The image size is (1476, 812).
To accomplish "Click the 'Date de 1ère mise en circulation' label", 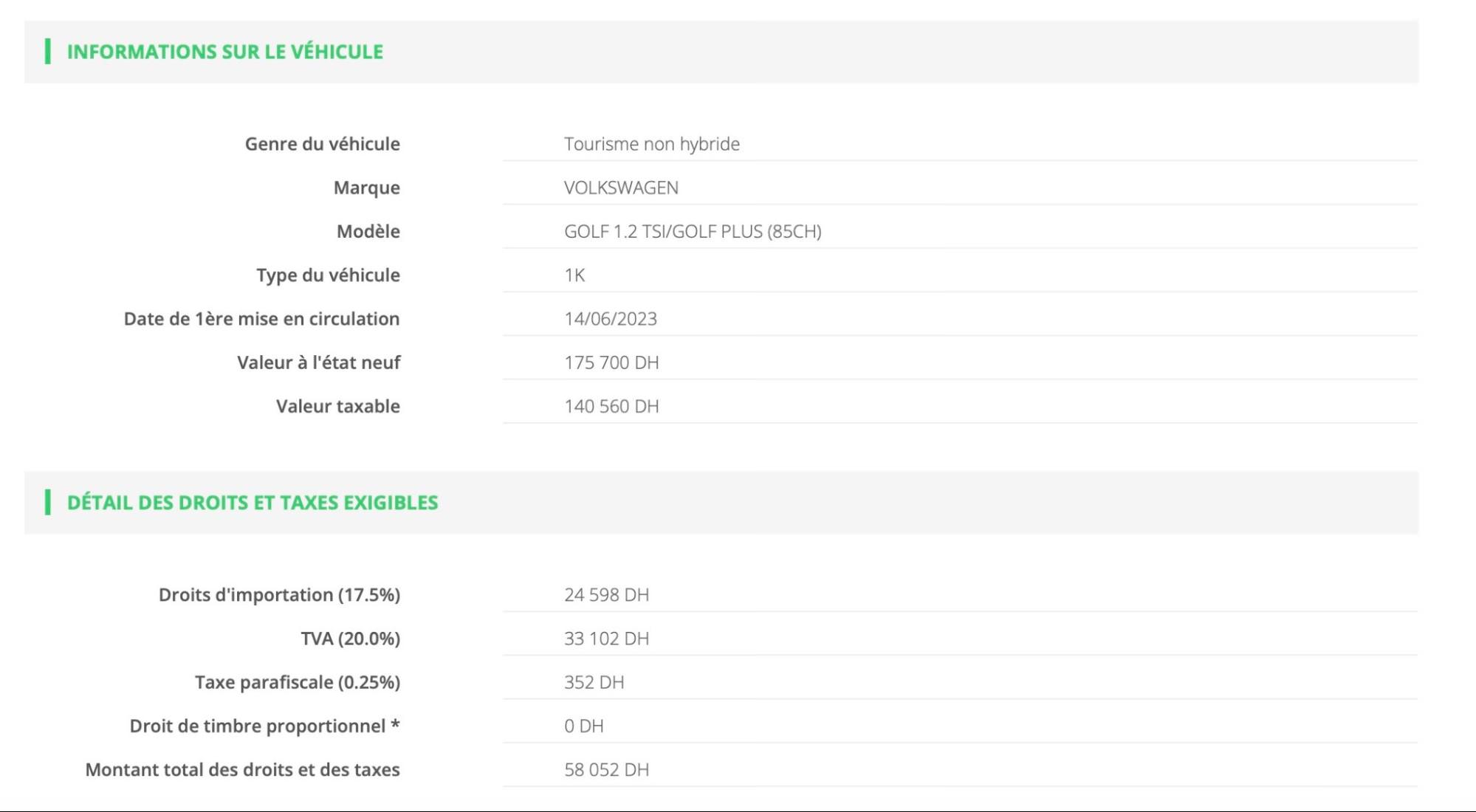I will [261, 319].
